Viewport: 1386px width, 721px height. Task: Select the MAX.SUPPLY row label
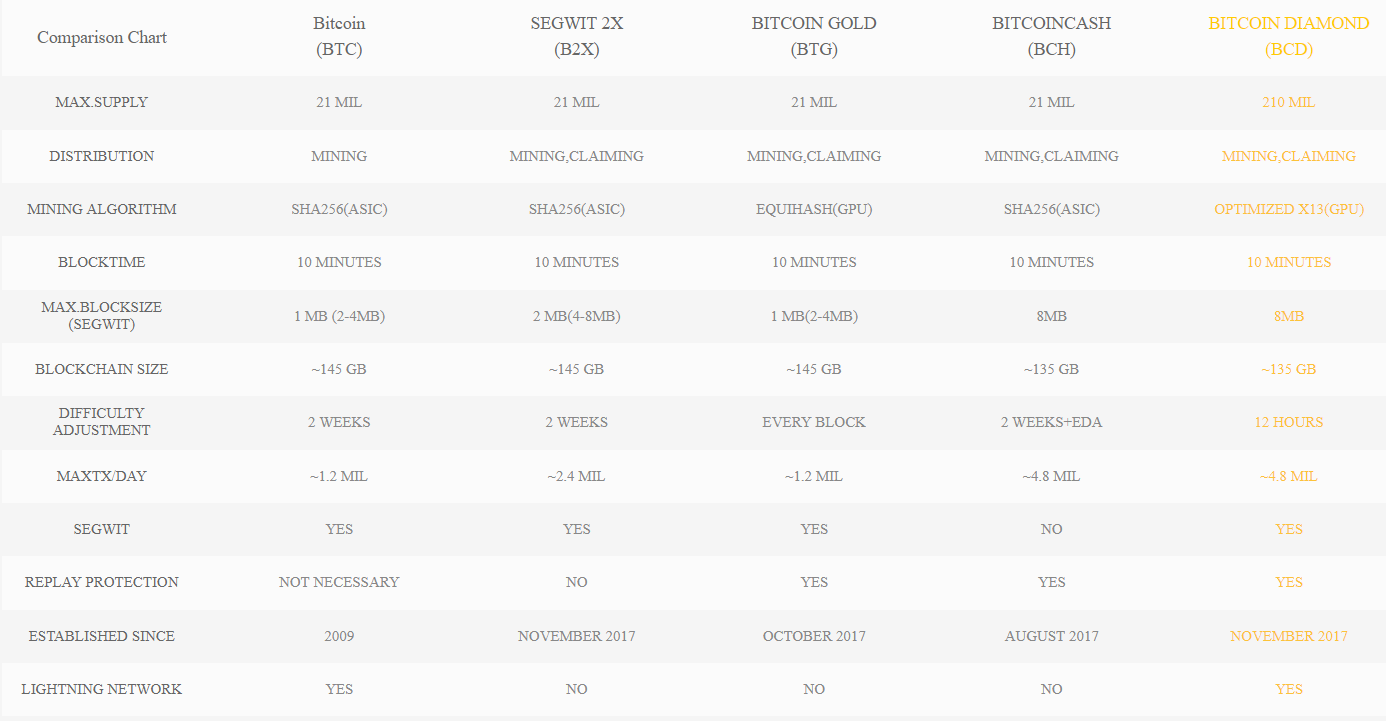(102, 102)
